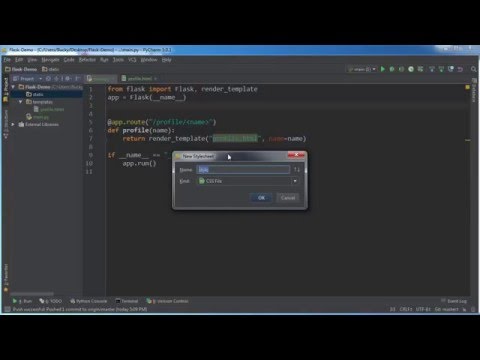The image size is (480, 360).
Task: Open the VCS menu
Action: point(132,60)
